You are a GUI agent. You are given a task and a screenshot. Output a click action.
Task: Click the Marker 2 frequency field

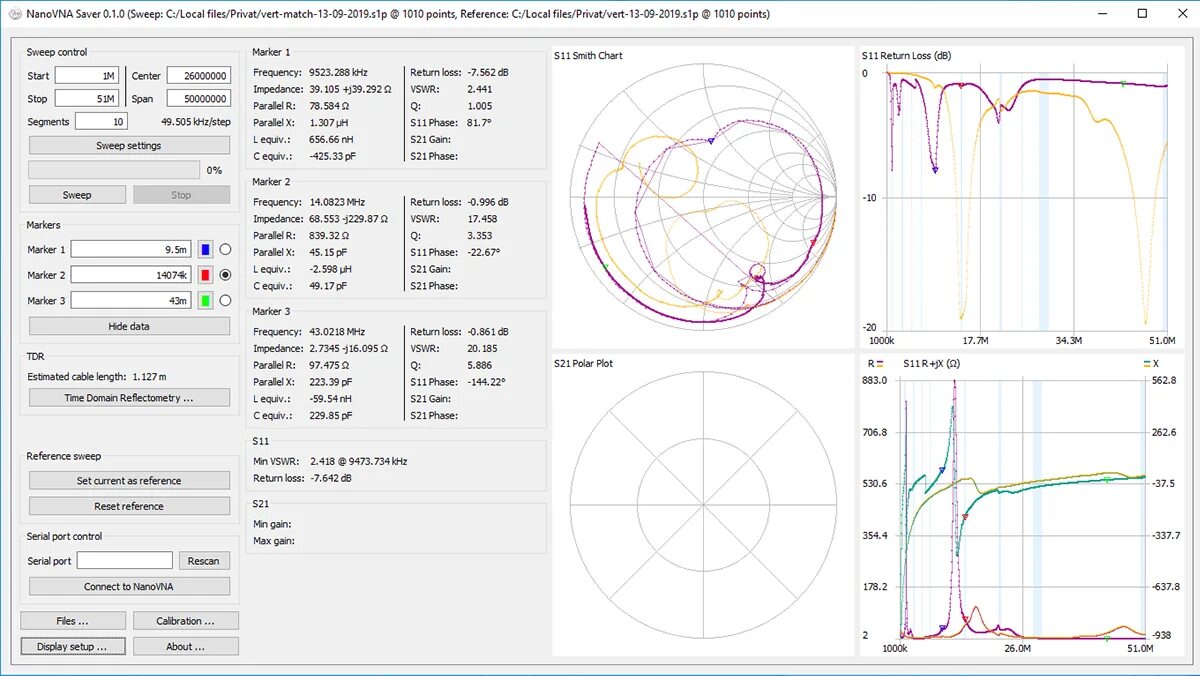(131, 274)
